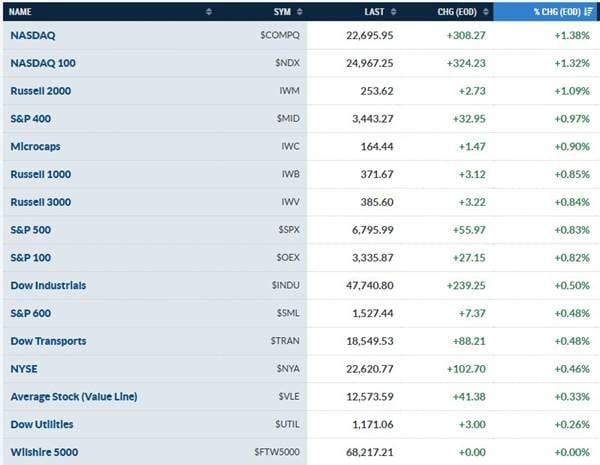This screenshot has width=600, height=465.
Task: Click the change value +3.00
Action: [x=472, y=424]
